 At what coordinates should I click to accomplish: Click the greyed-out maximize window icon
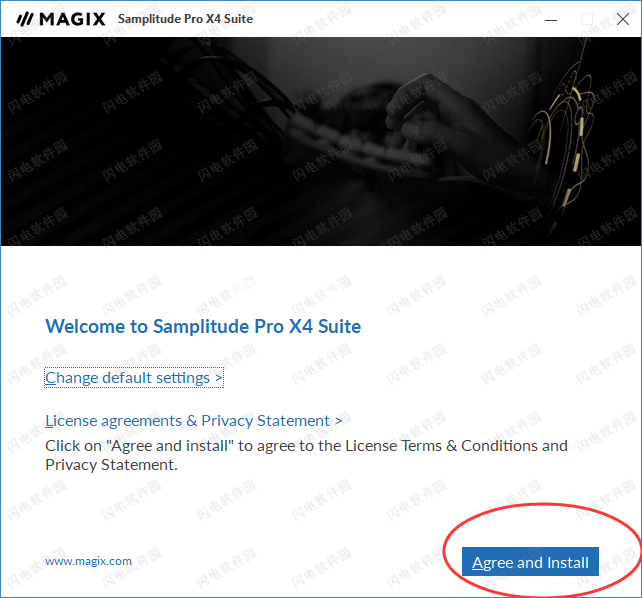pos(587,19)
